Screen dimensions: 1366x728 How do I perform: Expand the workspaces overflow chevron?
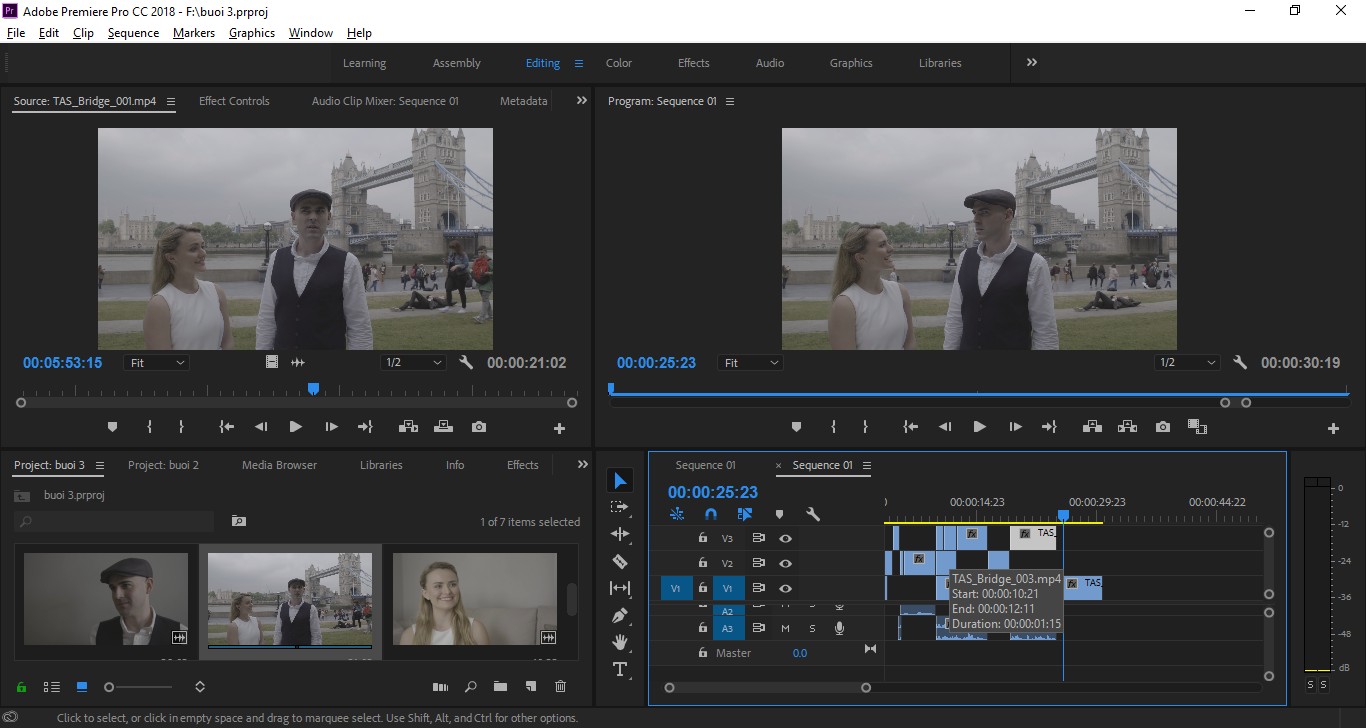[1031, 62]
